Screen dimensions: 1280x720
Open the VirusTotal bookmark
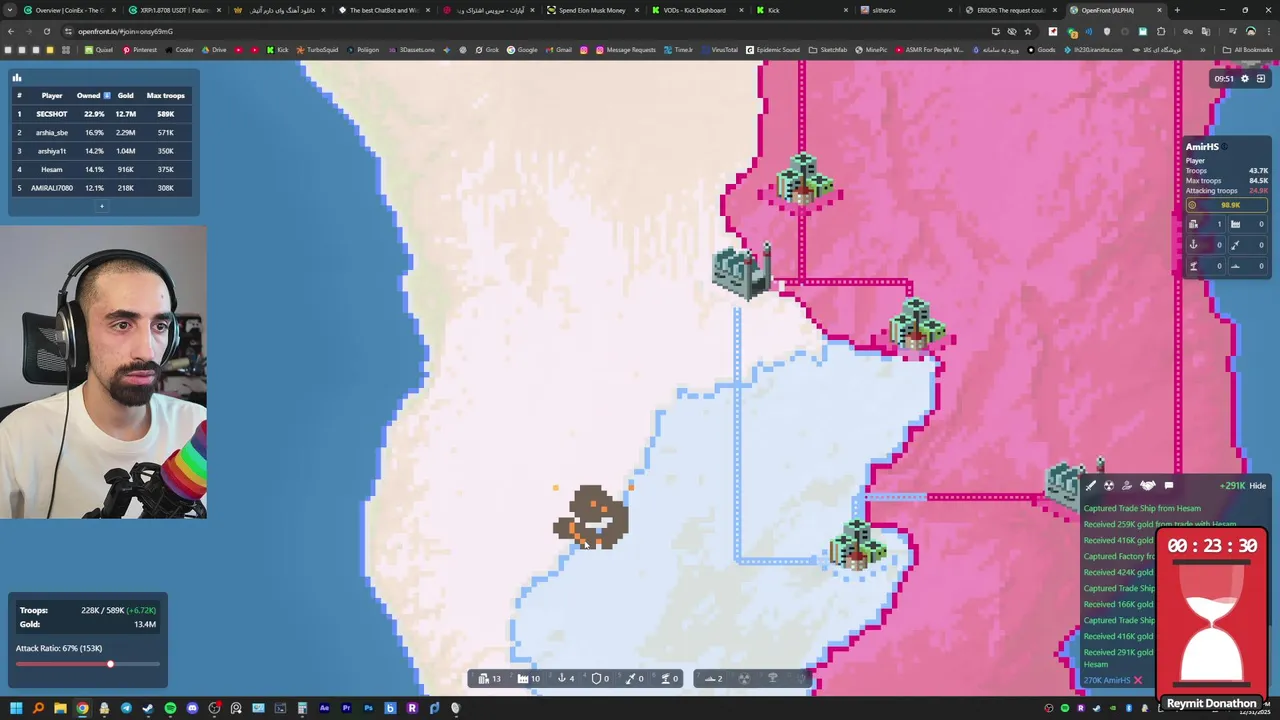tap(719, 50)
